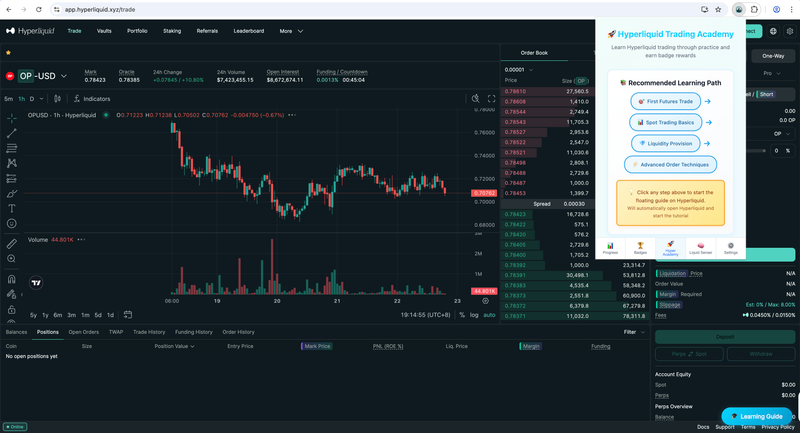This screenshot has height=433, width=800.
Task: Select the 1h chart timeframe
Action: tap(21, 99)
